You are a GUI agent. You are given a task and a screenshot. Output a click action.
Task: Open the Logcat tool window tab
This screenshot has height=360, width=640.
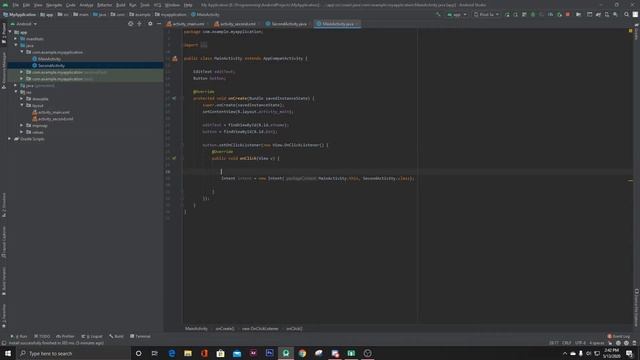[92, 336]
